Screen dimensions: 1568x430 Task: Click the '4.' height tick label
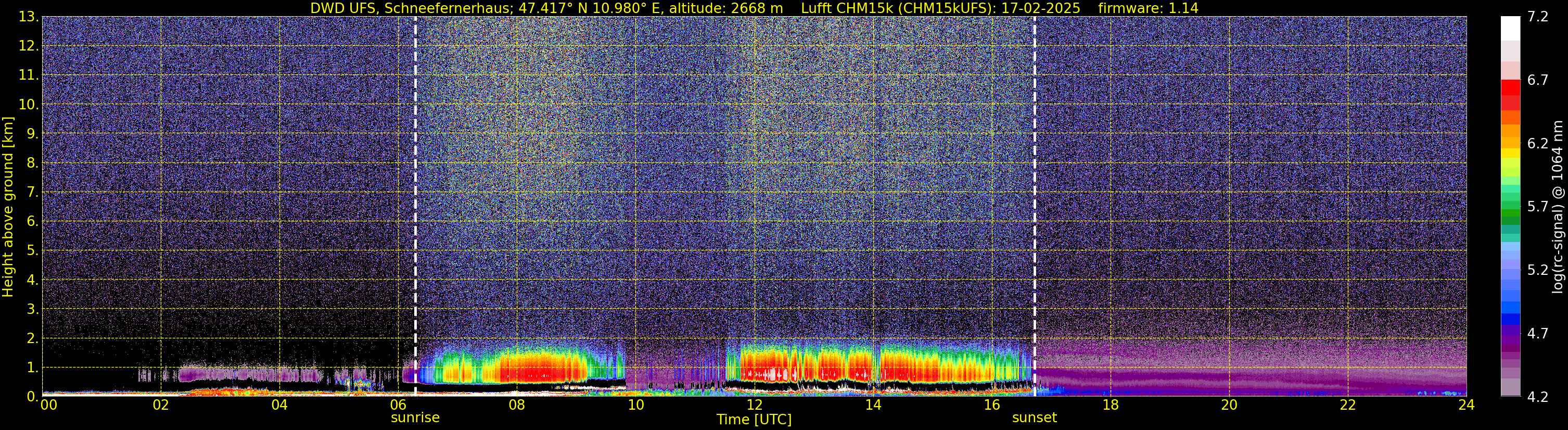point(33,280)
